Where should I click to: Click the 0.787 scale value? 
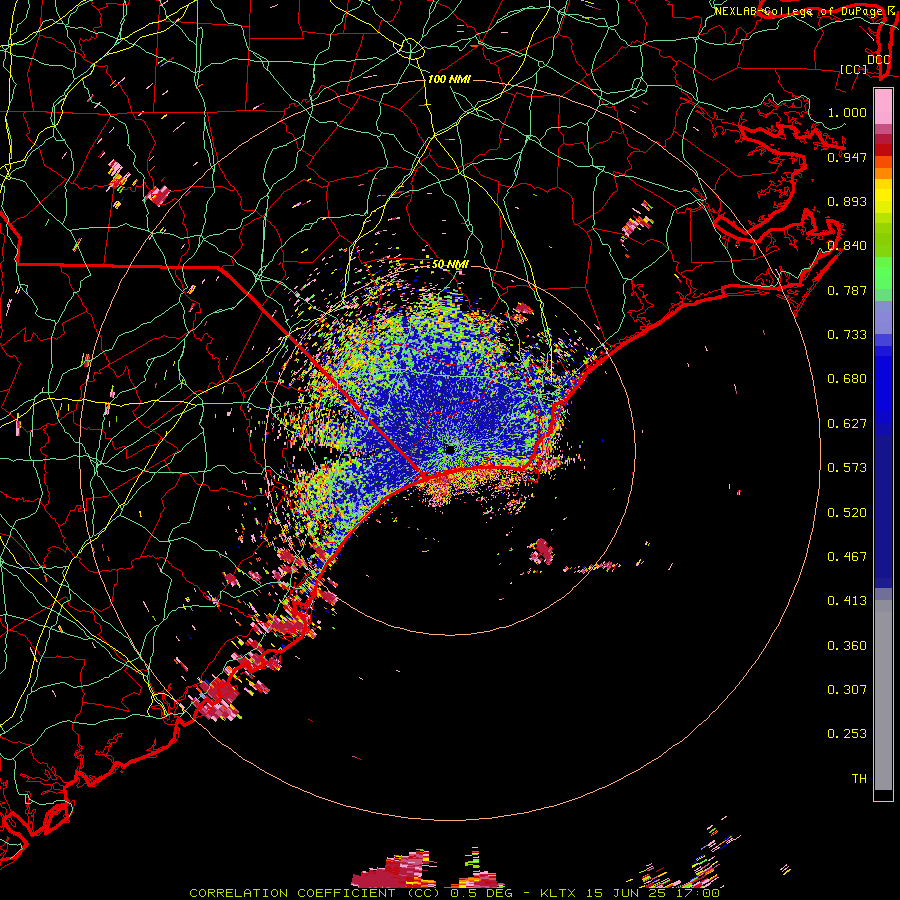point(847,290)
